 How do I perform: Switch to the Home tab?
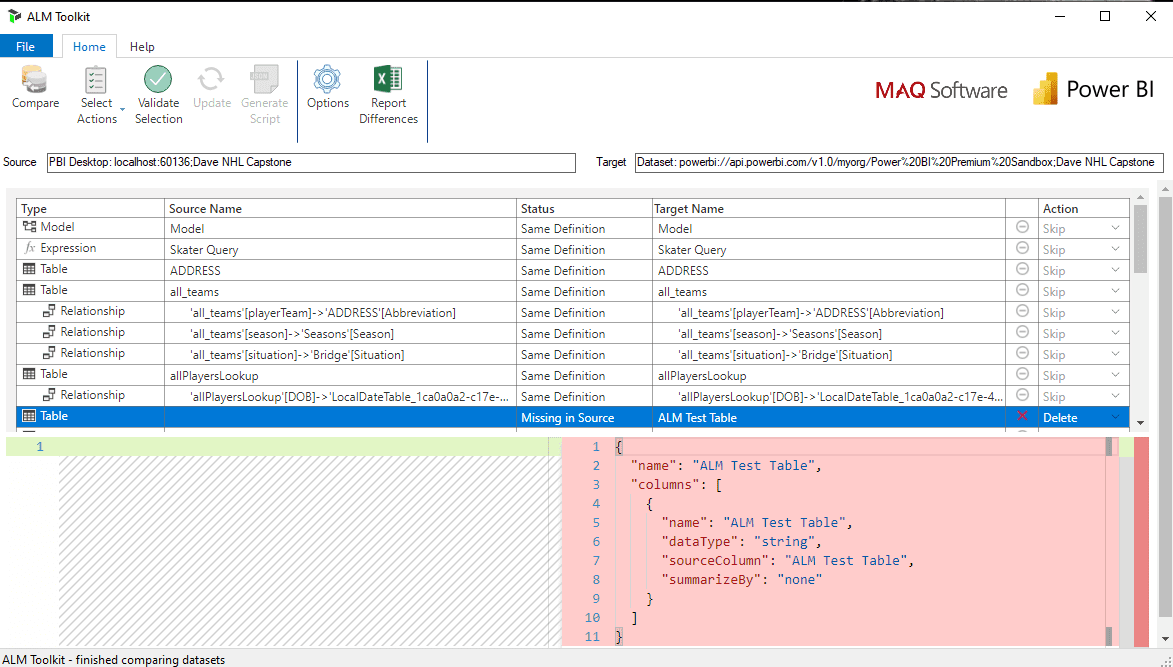(x=89, y=46)
